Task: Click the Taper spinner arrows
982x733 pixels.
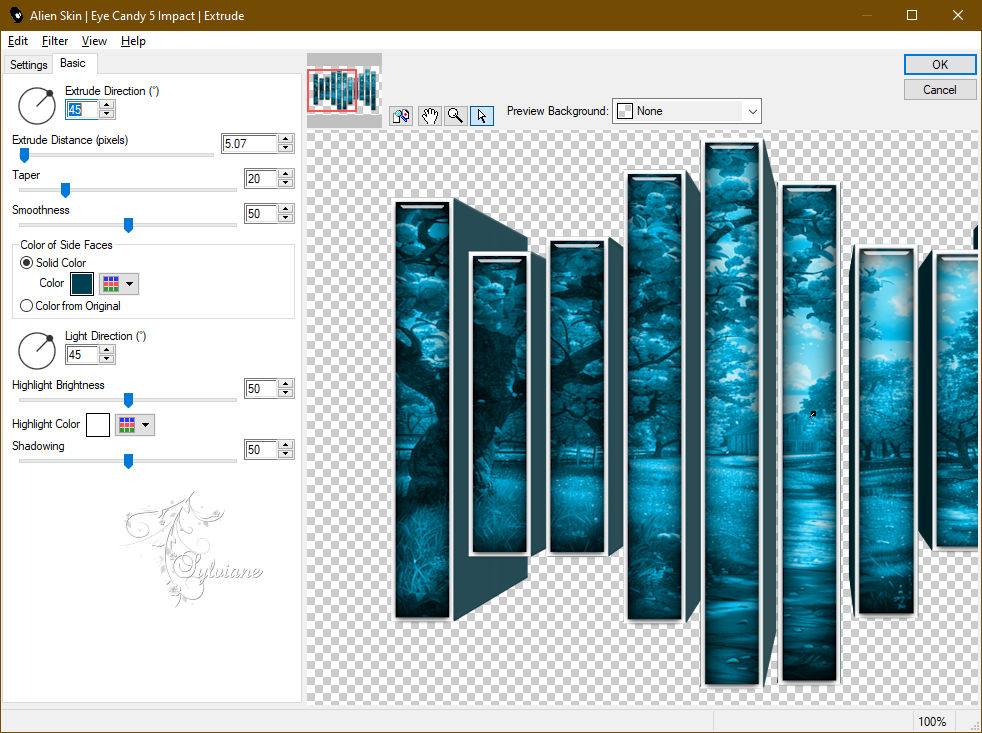Action: [286, 179]
